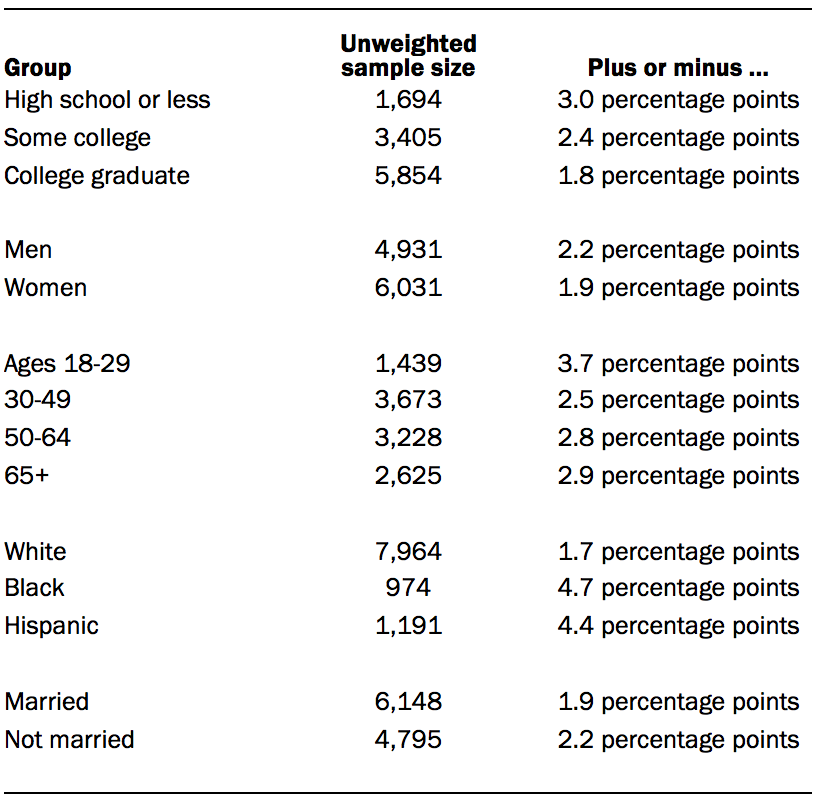Select the "Not married" row label
Screen dimensions: 832x798
70,740
